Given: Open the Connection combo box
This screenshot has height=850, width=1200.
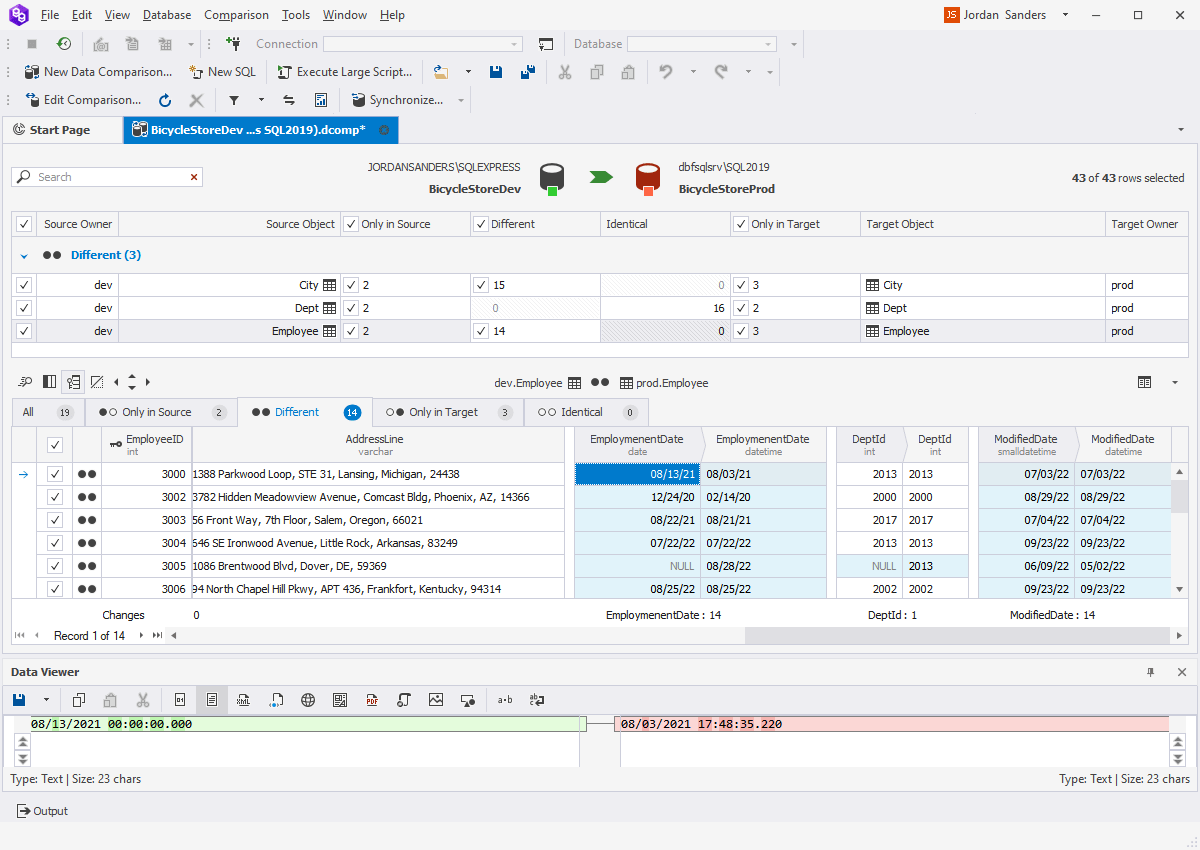Looking at the screenshot, I should point(422,44).
